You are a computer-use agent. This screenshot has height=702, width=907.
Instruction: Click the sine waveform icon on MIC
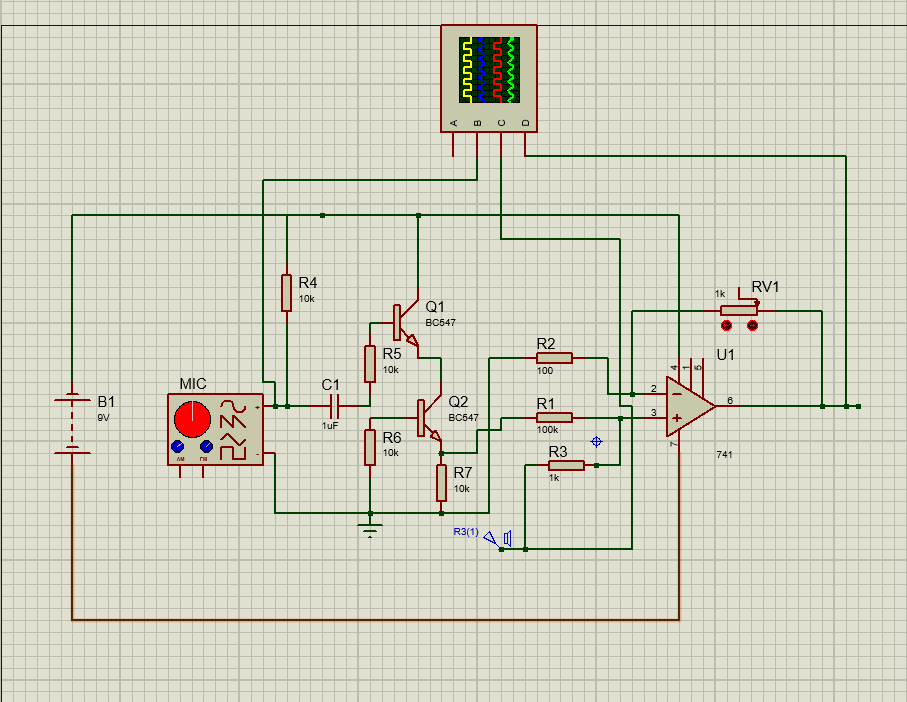(x=233, y=405)
